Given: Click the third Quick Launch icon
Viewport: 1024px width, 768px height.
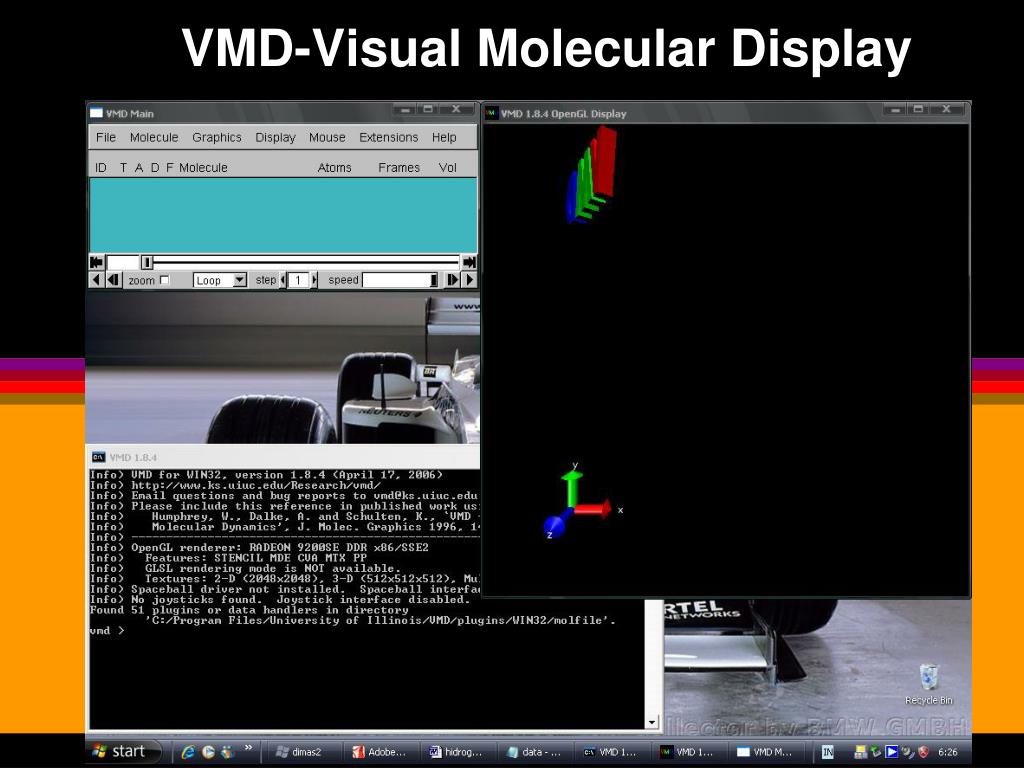Looking at the screenshot, I should tap(228, 752).
